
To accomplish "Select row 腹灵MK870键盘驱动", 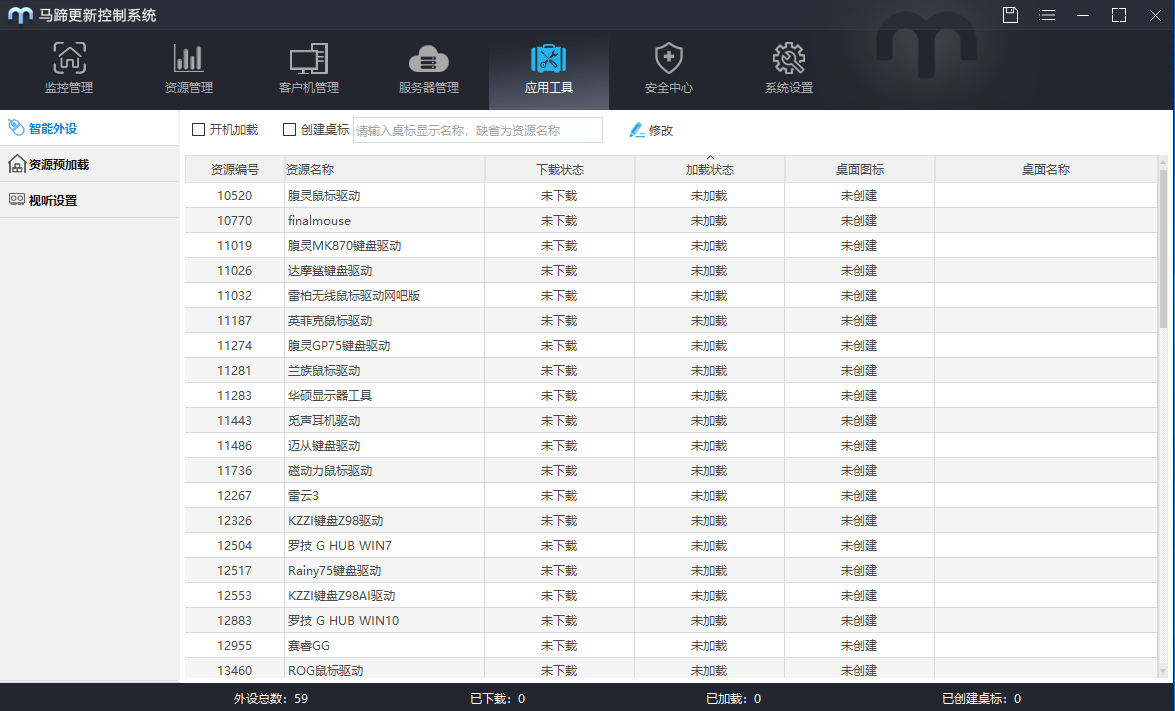I will (671, 246).
